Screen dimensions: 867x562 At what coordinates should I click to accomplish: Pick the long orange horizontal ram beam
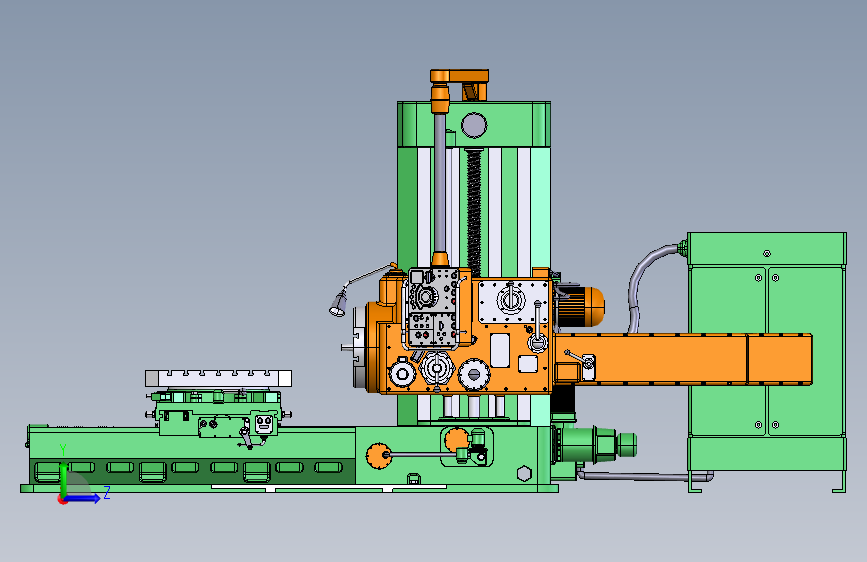pyautogui.click(x=683, y=358)
